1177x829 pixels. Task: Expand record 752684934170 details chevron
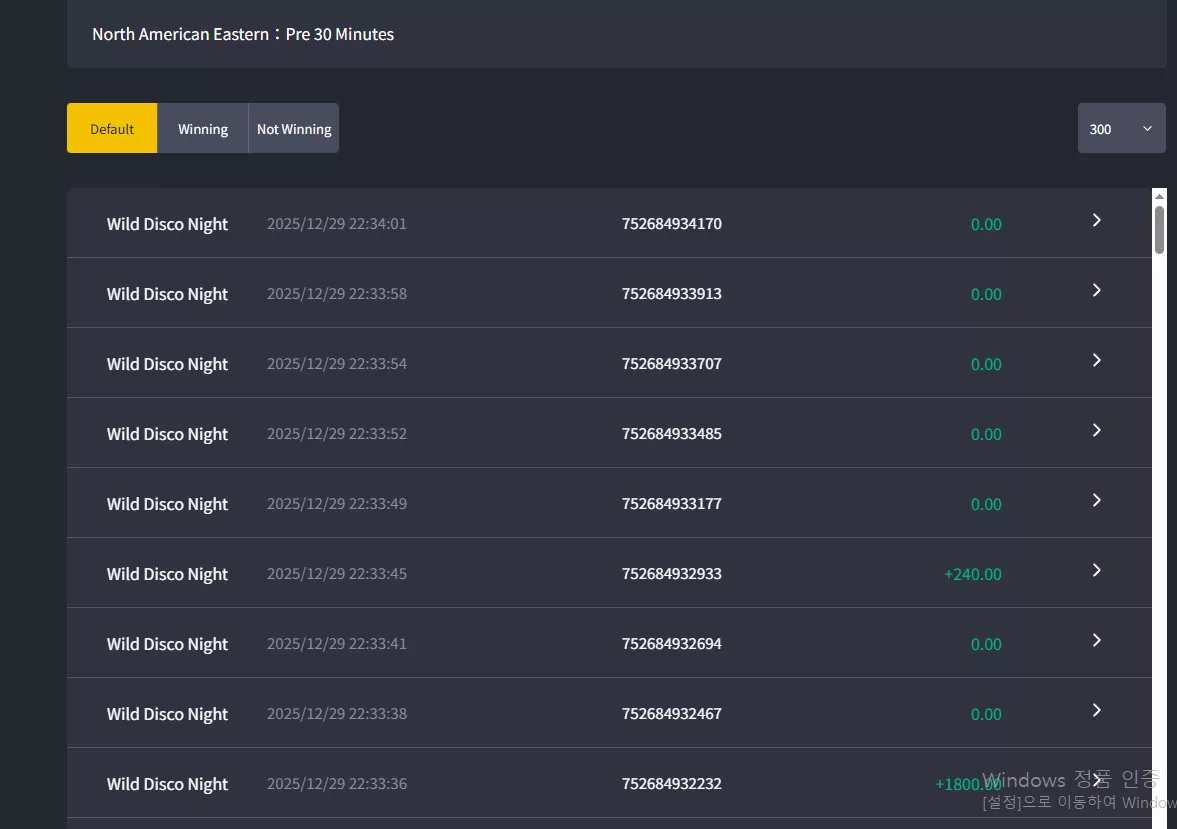[x=1097, y=220]
